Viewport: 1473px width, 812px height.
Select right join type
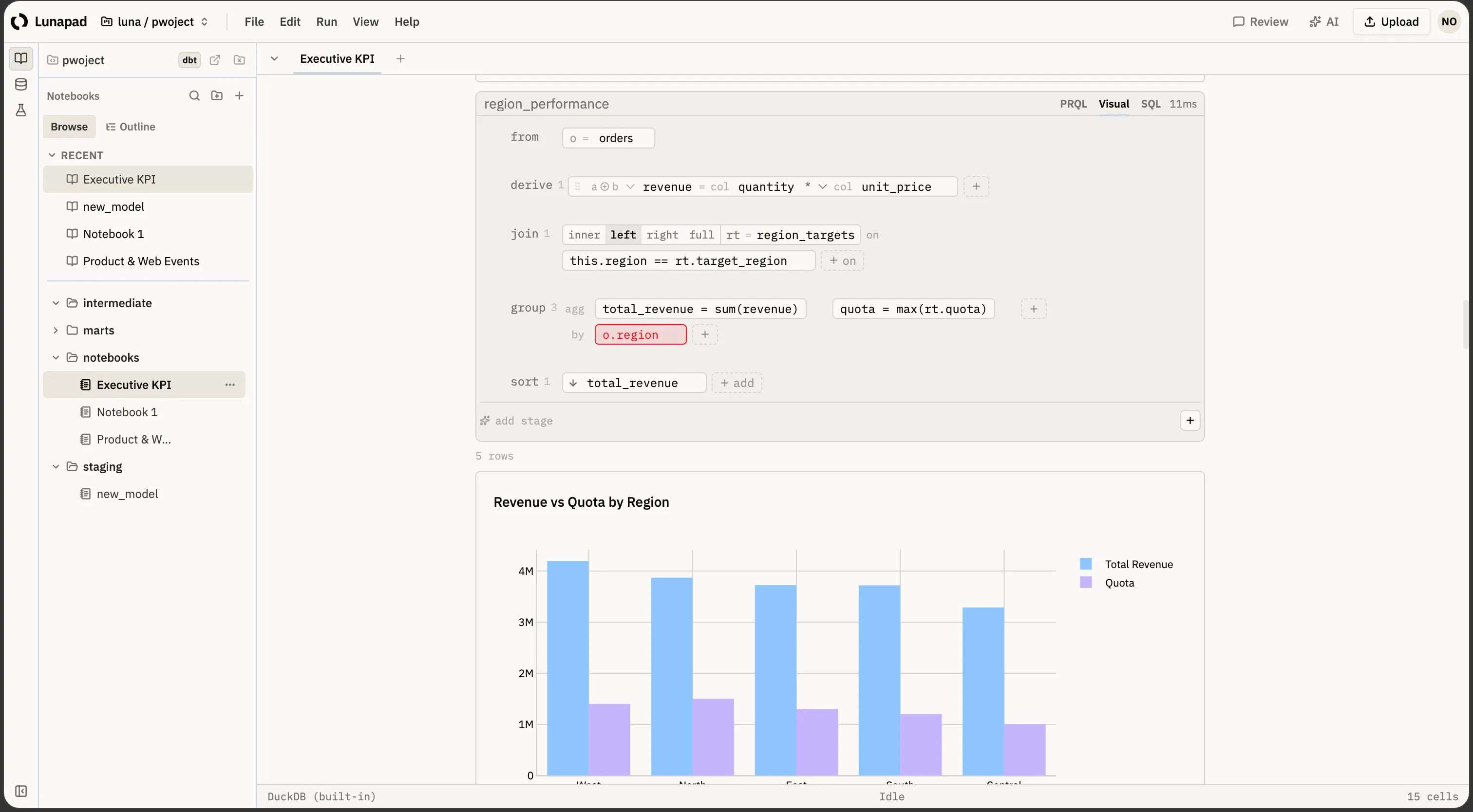click(x=662, y=235)
